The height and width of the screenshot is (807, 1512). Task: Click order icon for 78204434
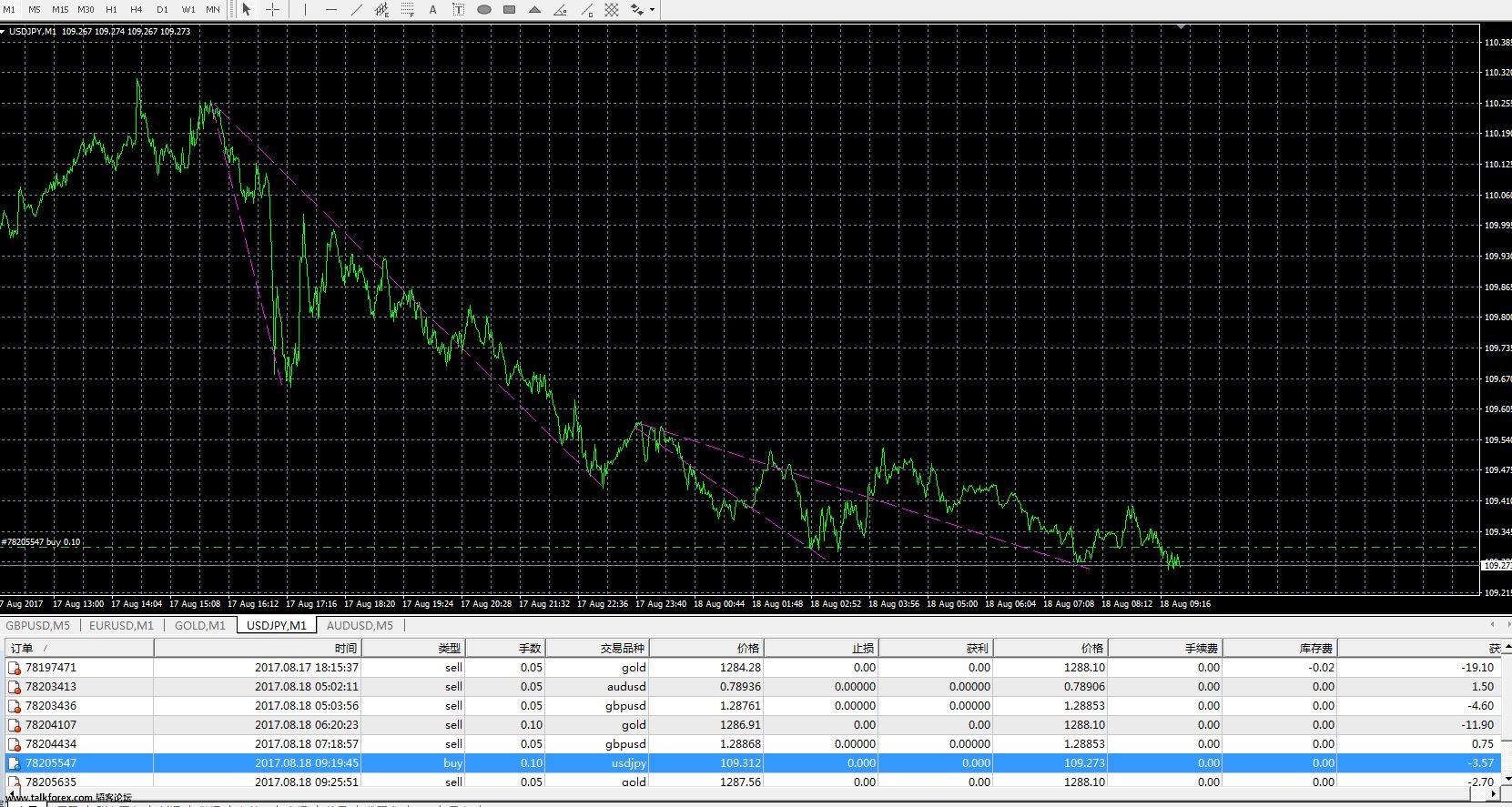click(15, 744)
